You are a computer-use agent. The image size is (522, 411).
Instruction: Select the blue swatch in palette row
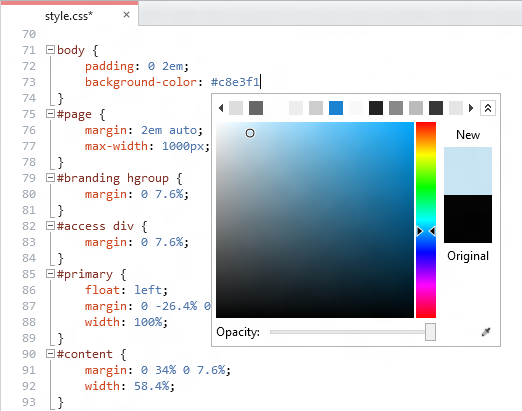click(x=336, y=108)
